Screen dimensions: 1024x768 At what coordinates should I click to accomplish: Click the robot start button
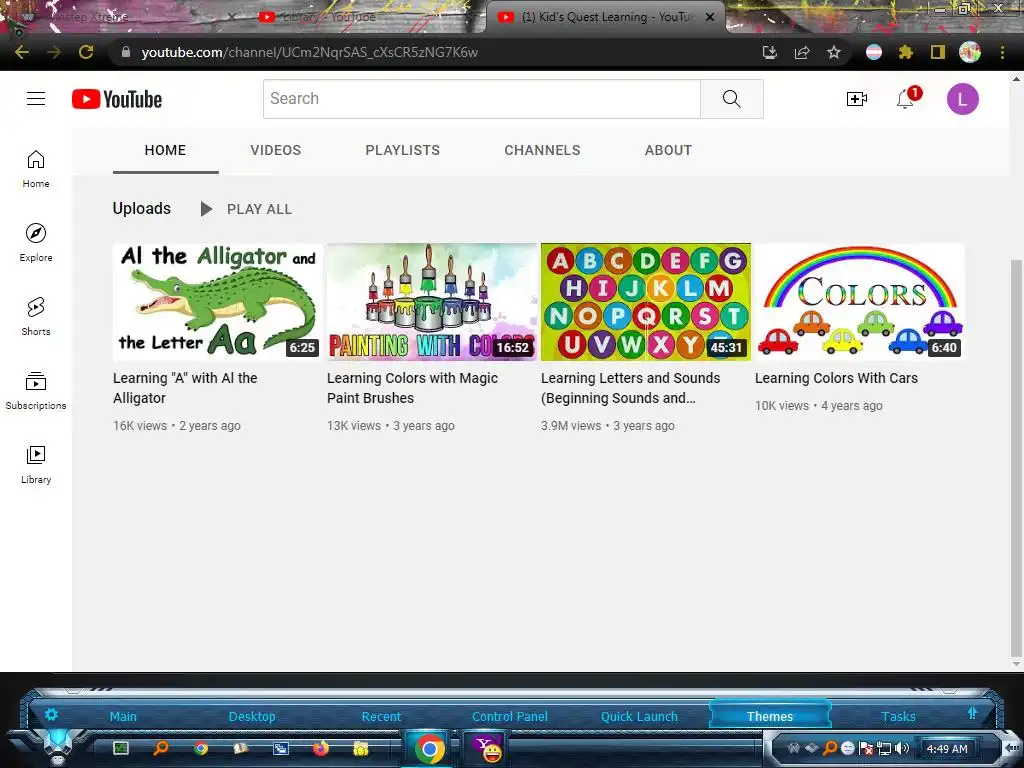[59, 746]
